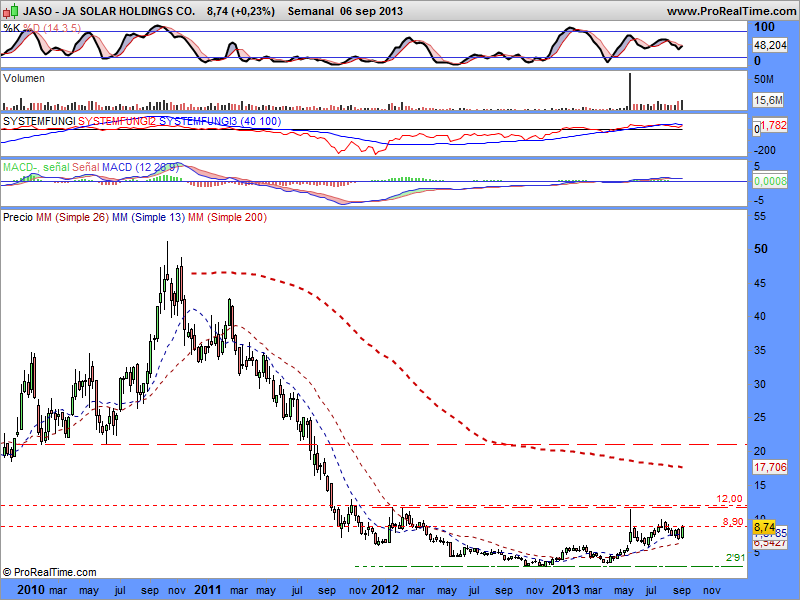Click the 2010 year label on time axis
Image resolution: width=800 pixels, height=600 pixels.
click(32, 590)
